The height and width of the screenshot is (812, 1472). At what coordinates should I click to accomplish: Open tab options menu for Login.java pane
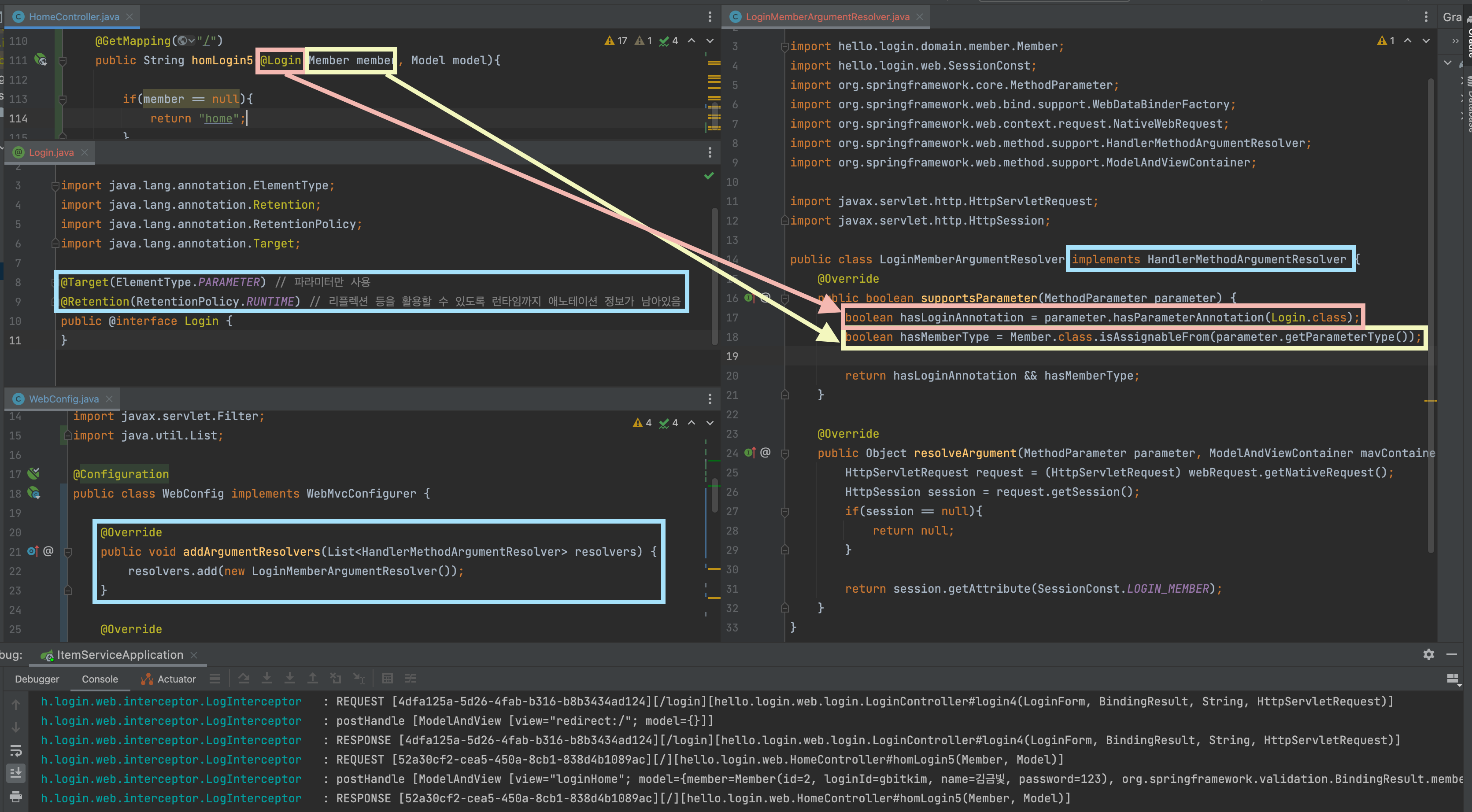[x=710, y=152]
